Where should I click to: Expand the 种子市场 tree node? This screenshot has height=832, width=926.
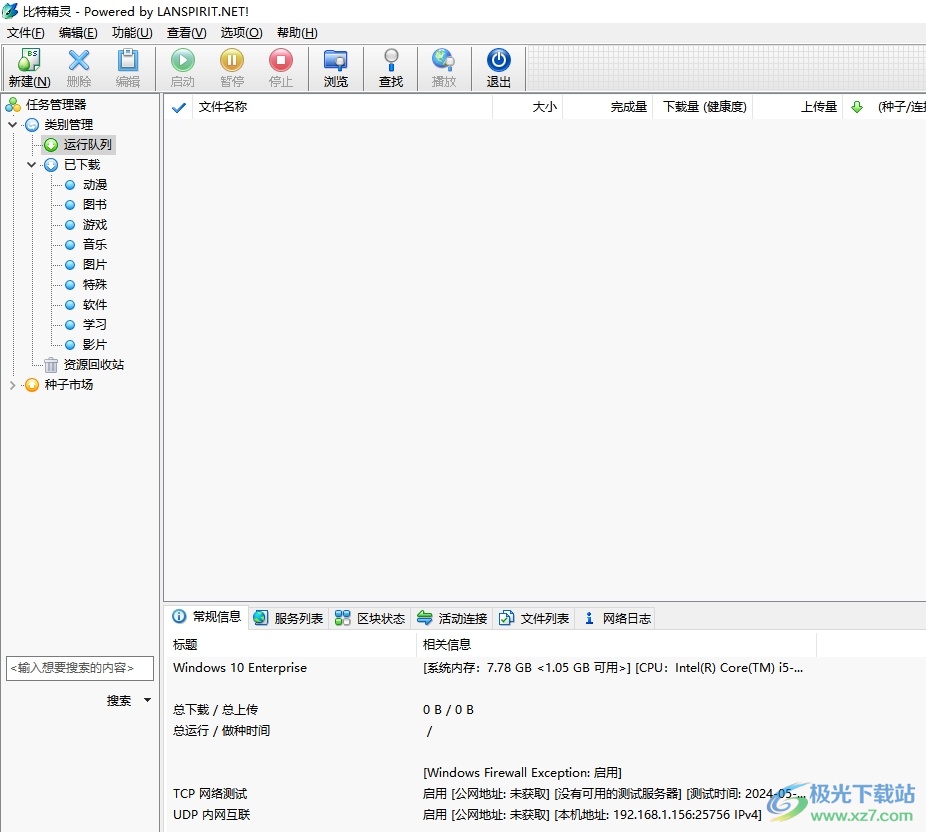point(13,385)
